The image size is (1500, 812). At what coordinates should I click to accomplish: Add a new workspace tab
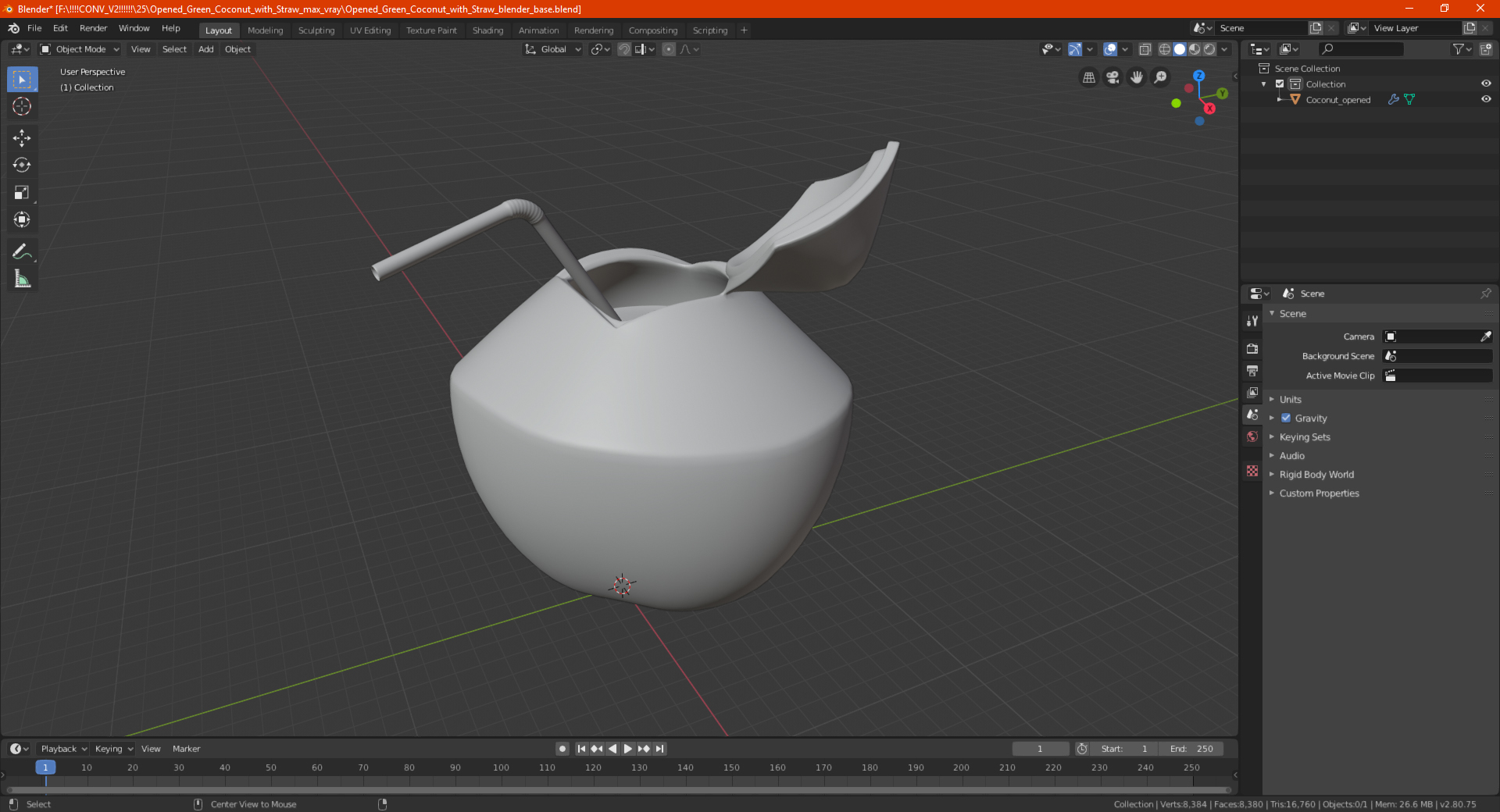point(744,30)
